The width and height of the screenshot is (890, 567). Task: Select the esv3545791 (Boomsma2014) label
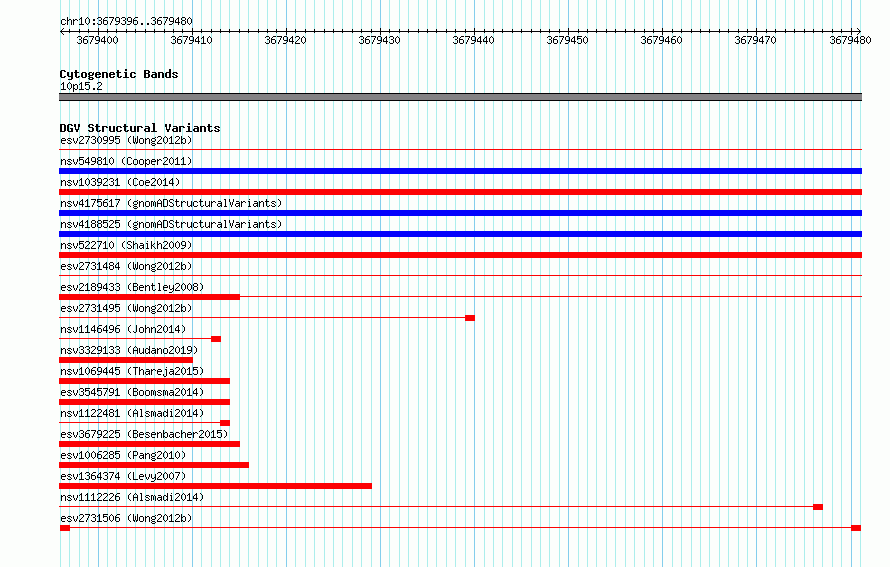pos(132,392)
